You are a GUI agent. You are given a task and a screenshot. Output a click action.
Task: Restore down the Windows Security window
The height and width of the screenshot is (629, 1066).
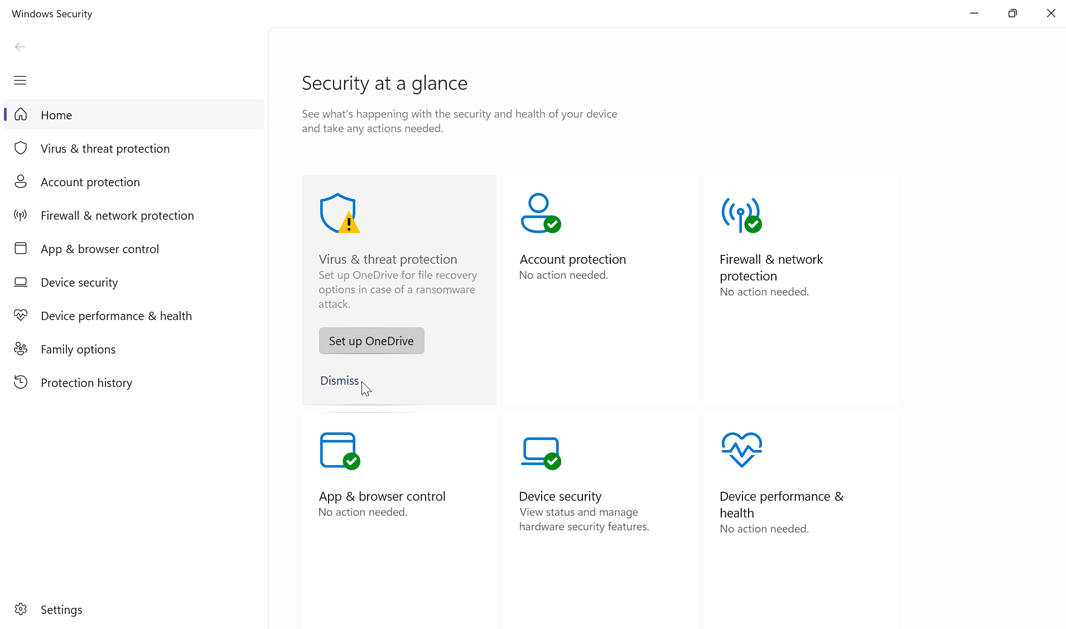tap(1012, 14)
